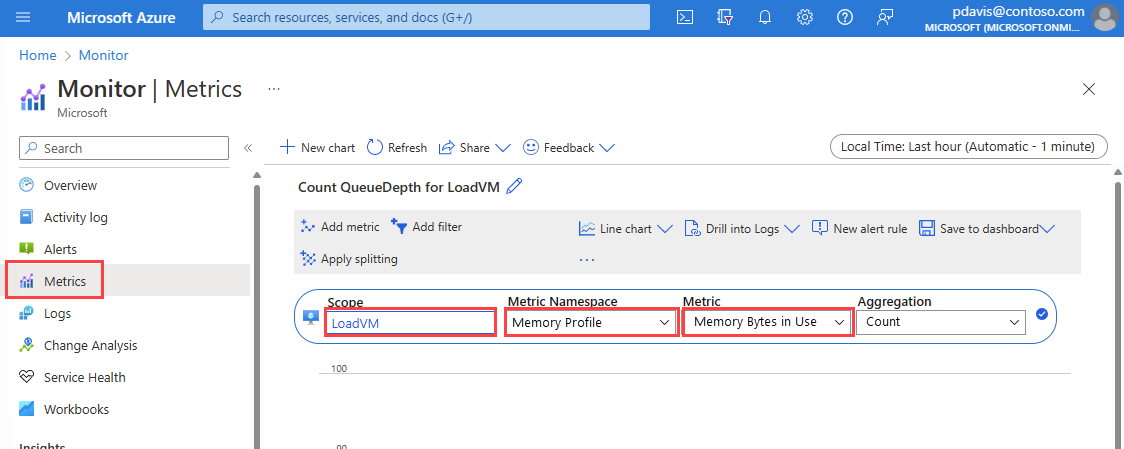
Task: Toggle the blue checkmark on metric row
Action: [1042, 315]
